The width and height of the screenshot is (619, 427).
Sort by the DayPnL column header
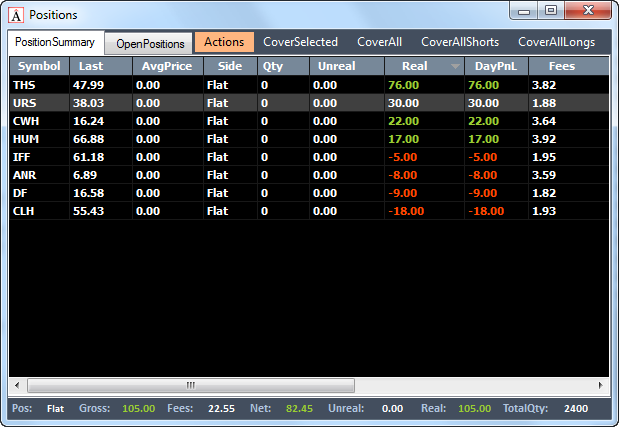click(x=496, y=66)
